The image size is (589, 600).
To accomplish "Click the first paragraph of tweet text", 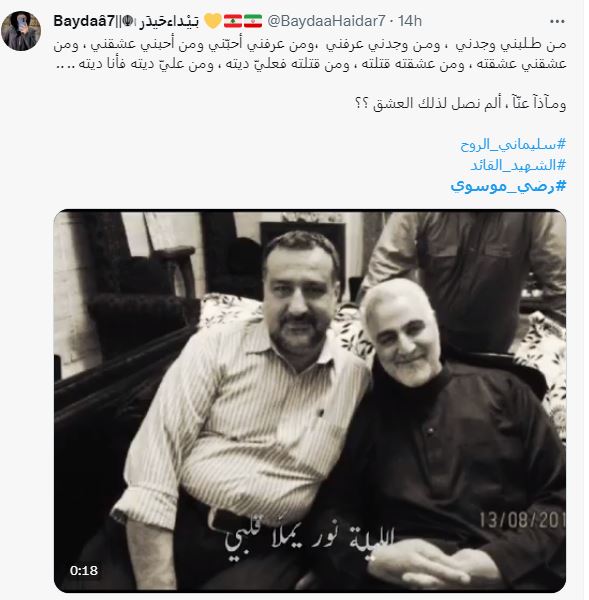I will point(310,54).
